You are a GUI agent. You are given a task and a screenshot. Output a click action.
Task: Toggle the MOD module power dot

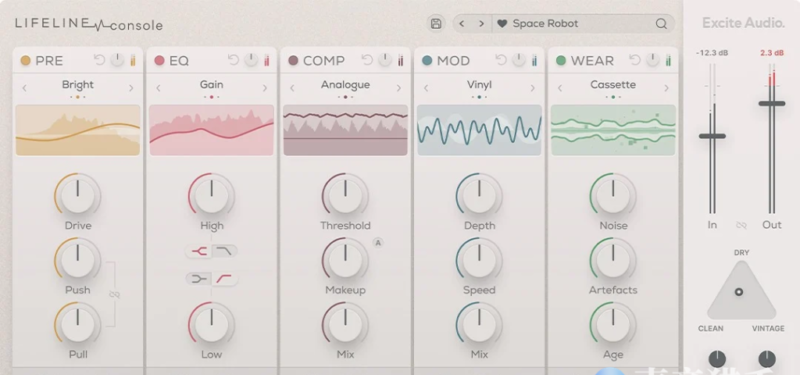(x=427, y=61)
